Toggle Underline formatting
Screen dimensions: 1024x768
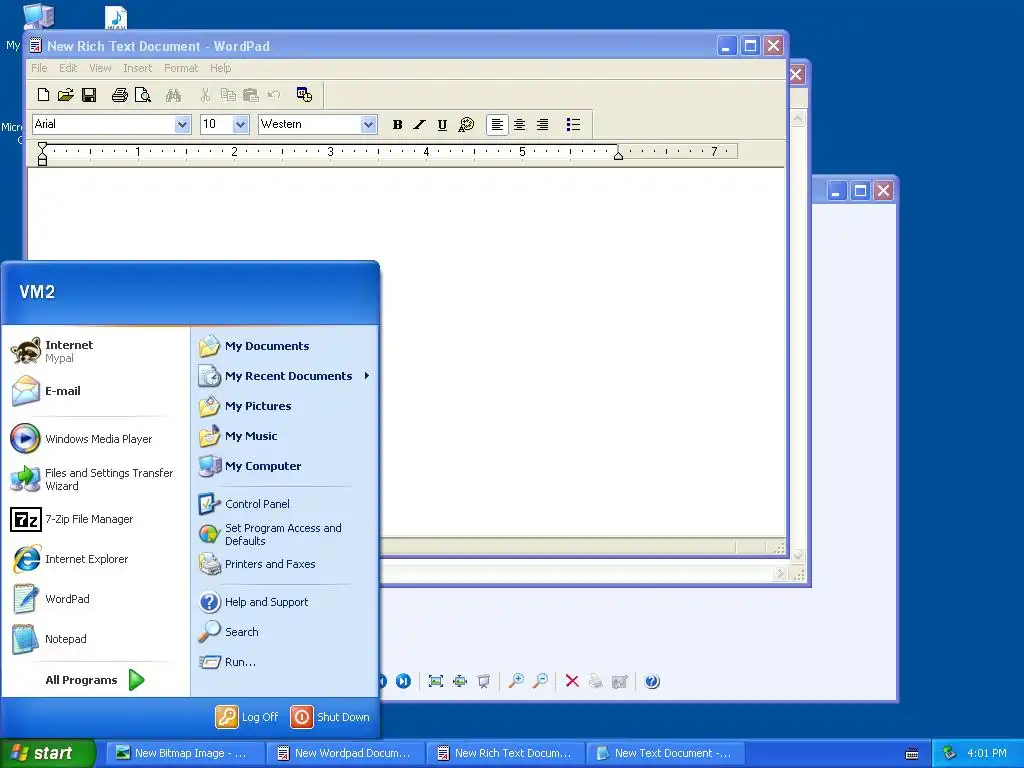[x=442, y=125]
